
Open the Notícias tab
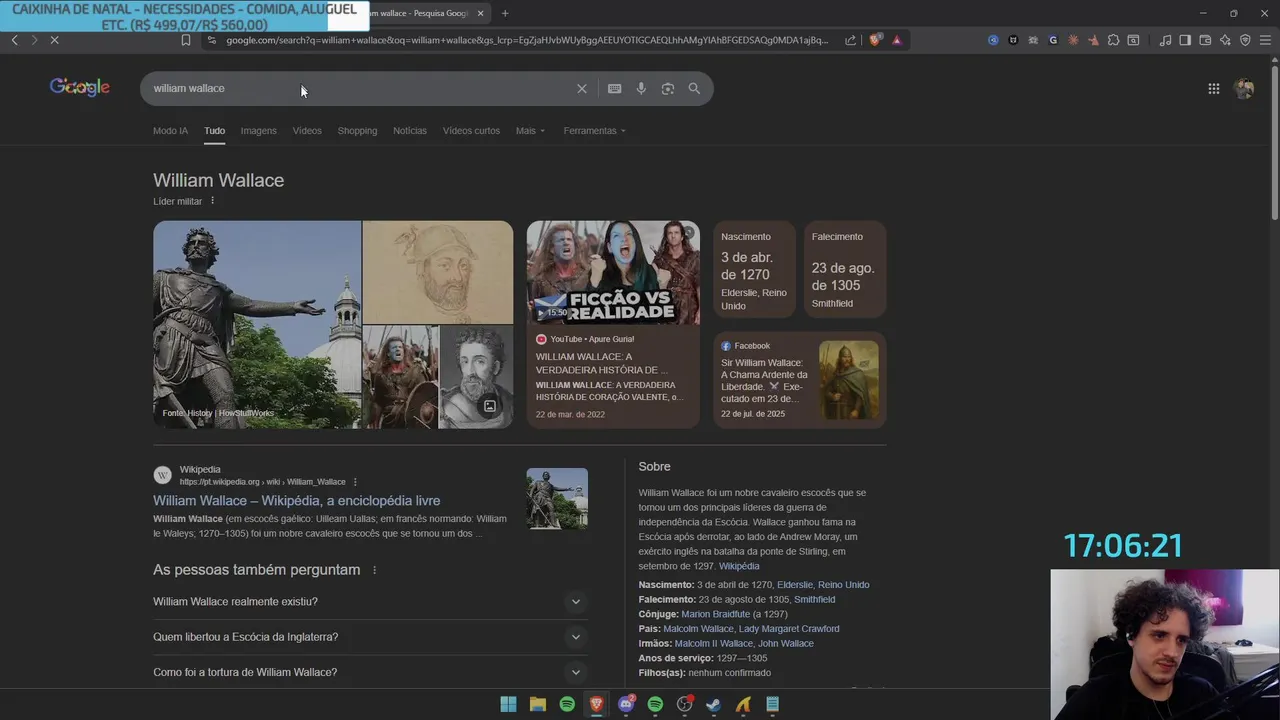coord(410,131)
